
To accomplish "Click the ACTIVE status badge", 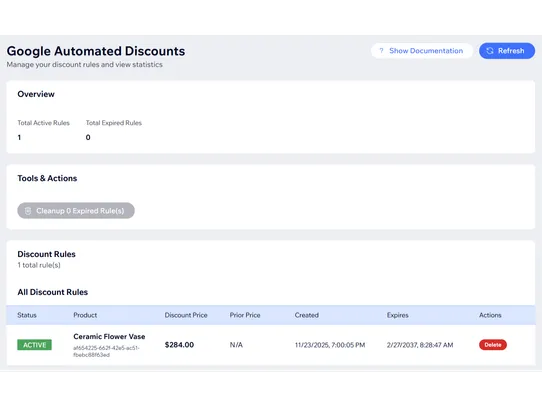I will (35, 345).
